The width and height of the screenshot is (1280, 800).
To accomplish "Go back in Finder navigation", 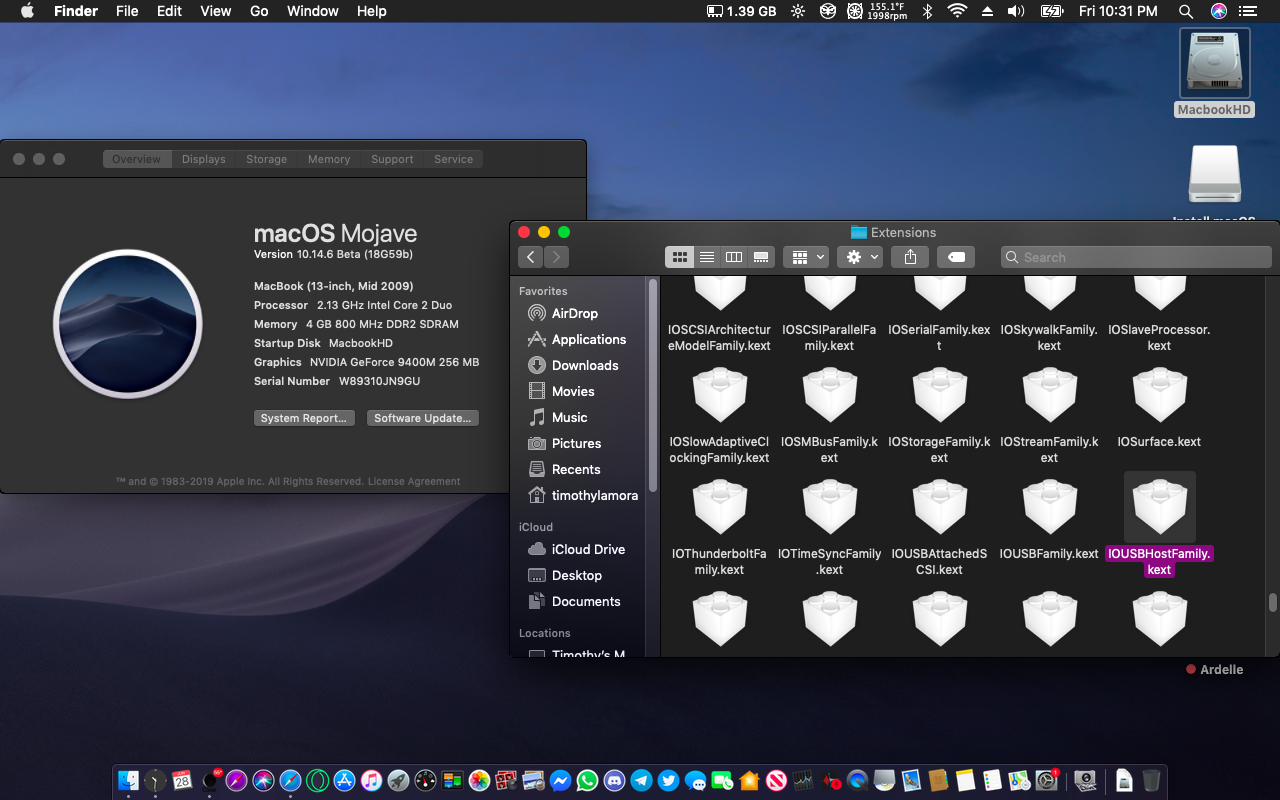I will [x=531, y=257].
